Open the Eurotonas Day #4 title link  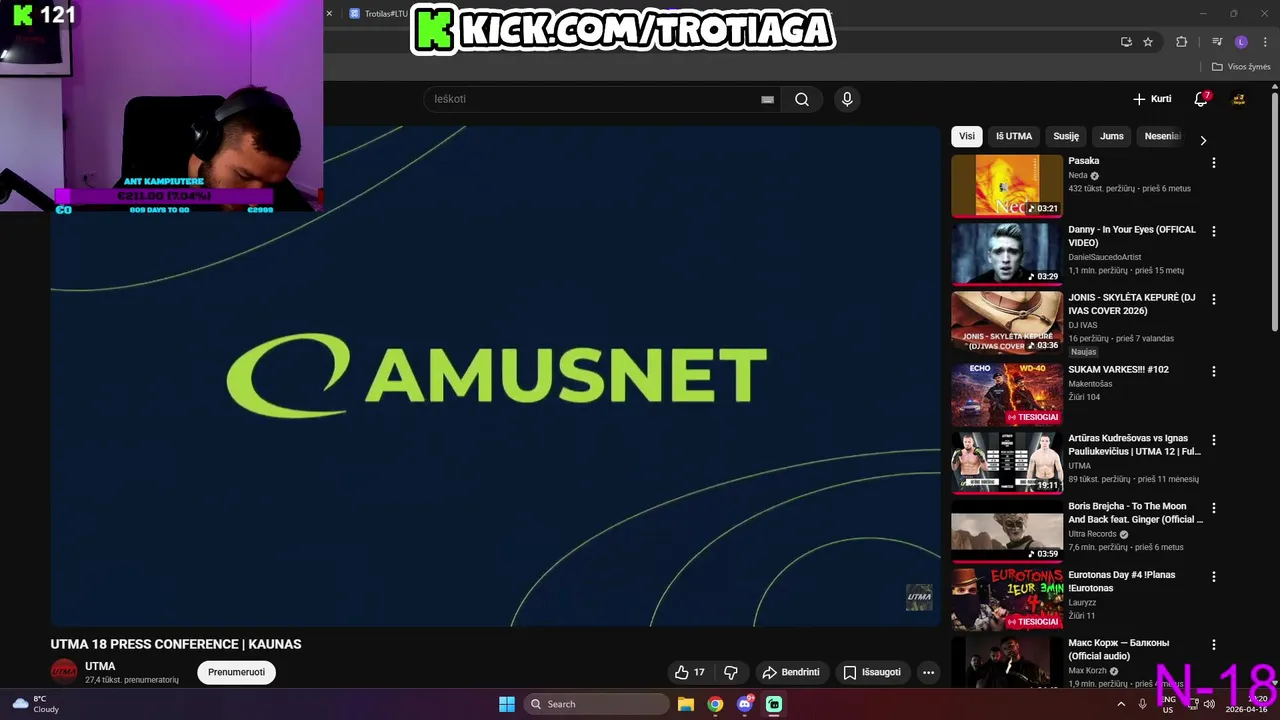click(1121, 581)
